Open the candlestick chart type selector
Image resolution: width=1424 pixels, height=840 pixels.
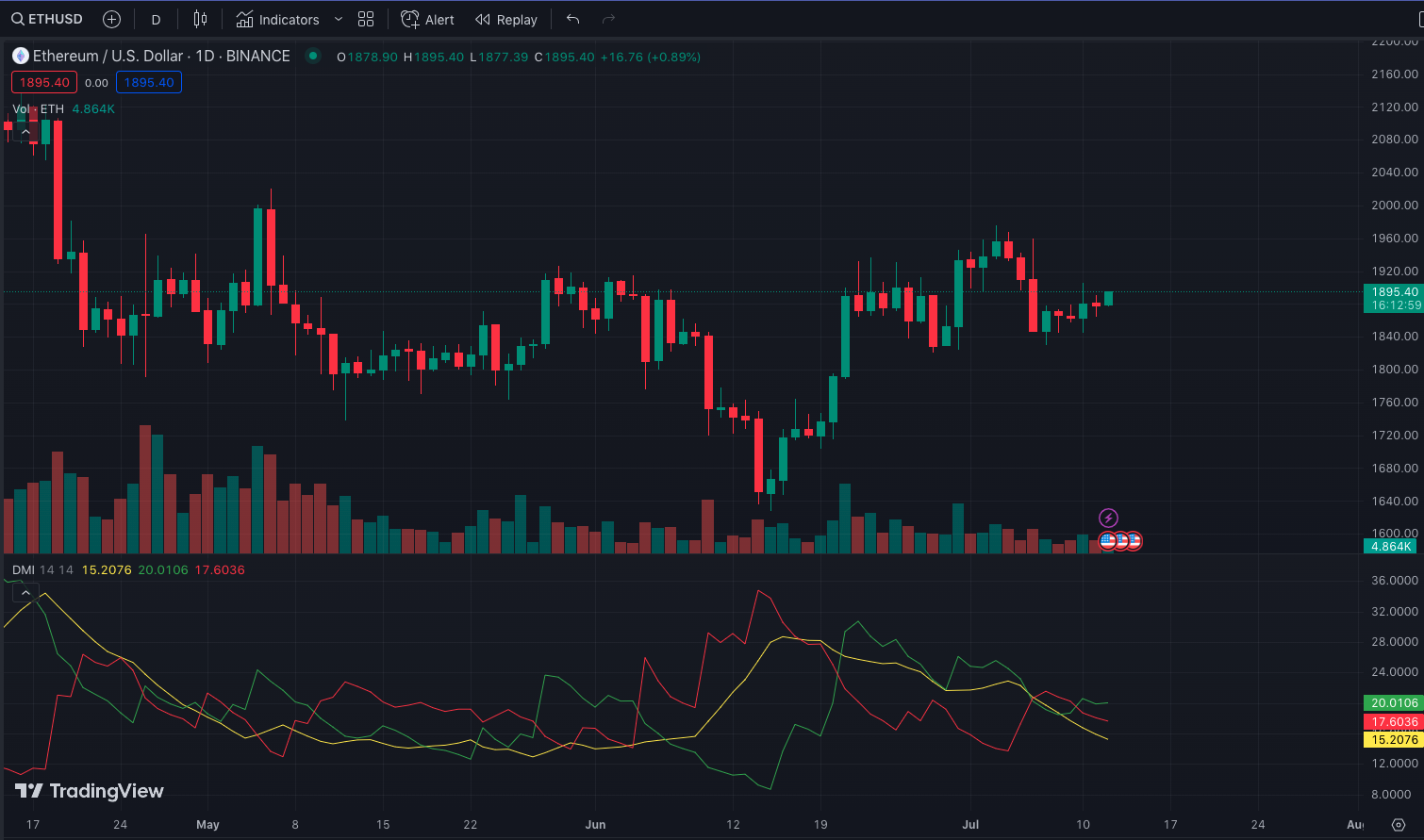200,19
